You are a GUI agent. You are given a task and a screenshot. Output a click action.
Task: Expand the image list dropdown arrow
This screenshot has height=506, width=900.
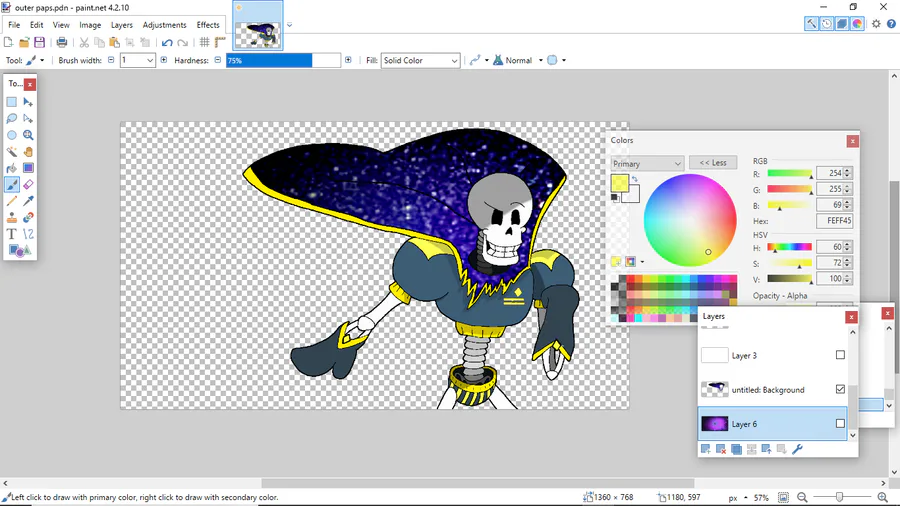(x=289, y=25)
